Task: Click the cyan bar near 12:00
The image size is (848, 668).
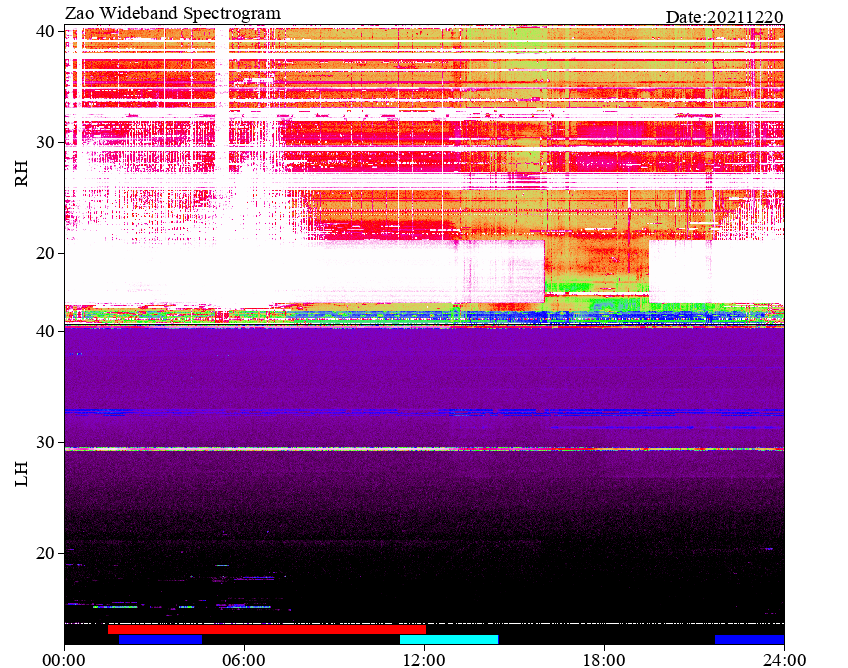Action: (449, 639)
